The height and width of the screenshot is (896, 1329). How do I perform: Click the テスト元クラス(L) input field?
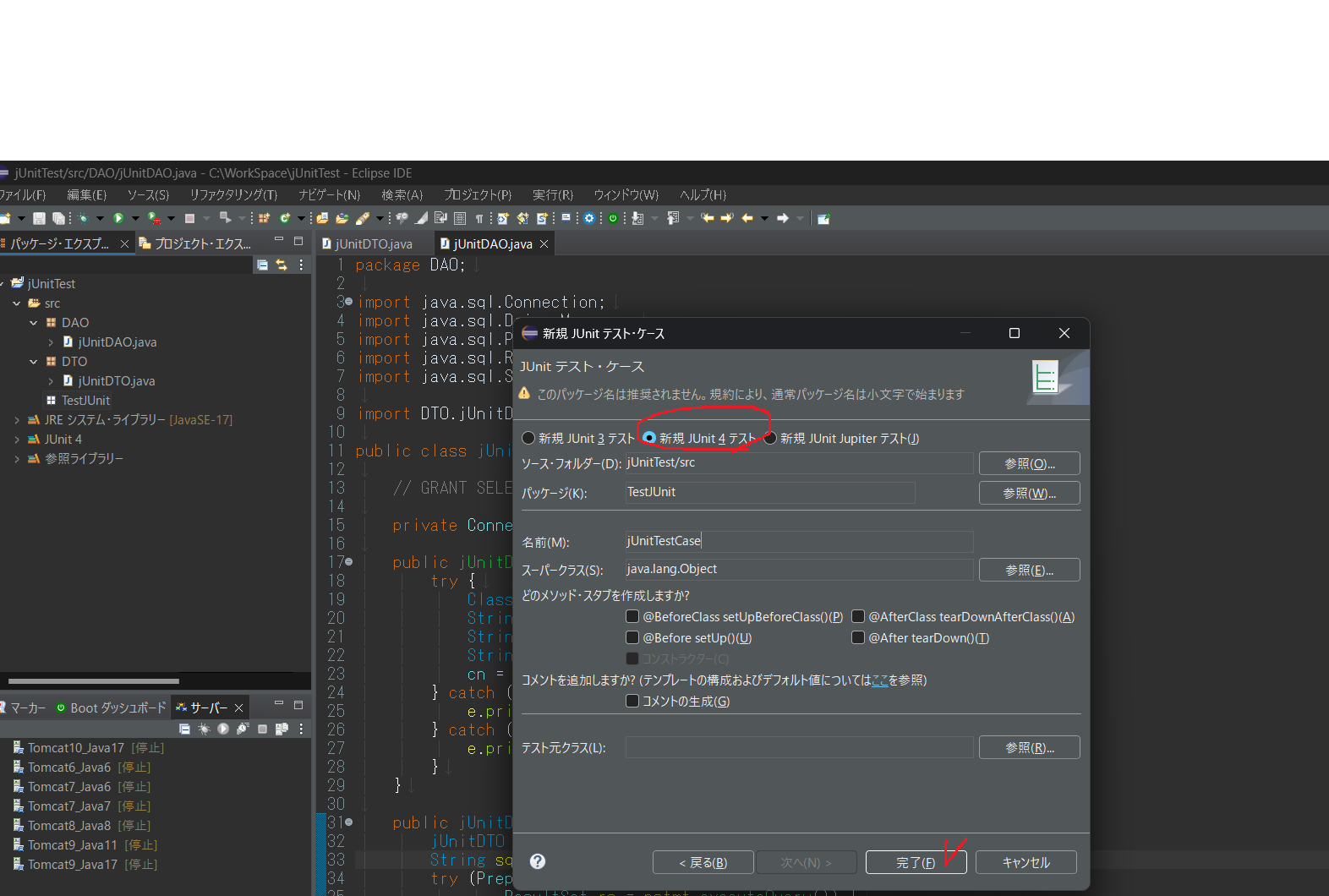[799, 747]
